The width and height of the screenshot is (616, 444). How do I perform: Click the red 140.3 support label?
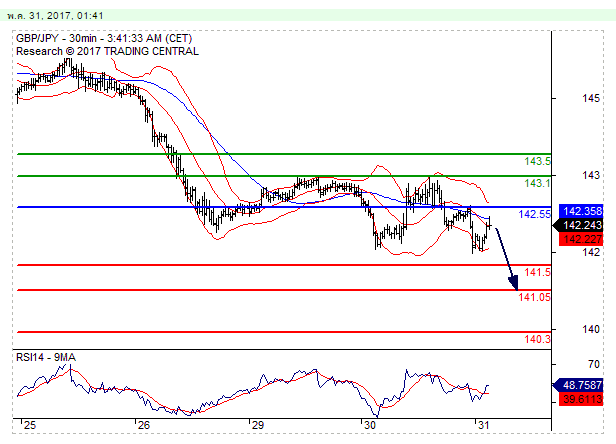pyautogui.click(x=537, y=339)
